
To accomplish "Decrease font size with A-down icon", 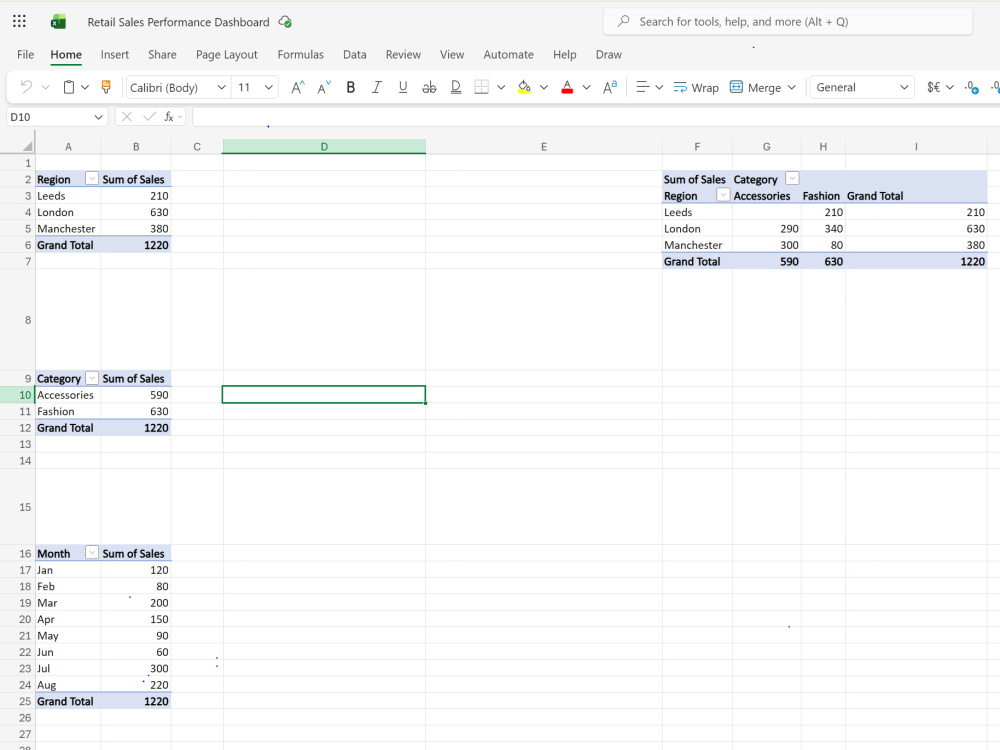I will 324,87.
